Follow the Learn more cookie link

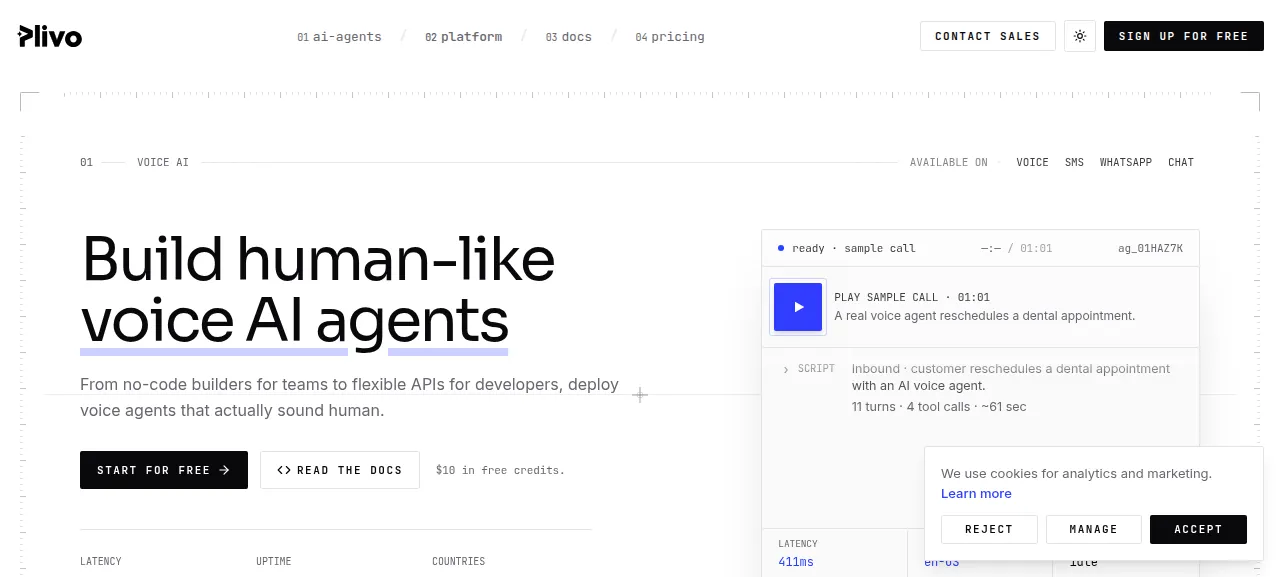(x=976, y=494)
